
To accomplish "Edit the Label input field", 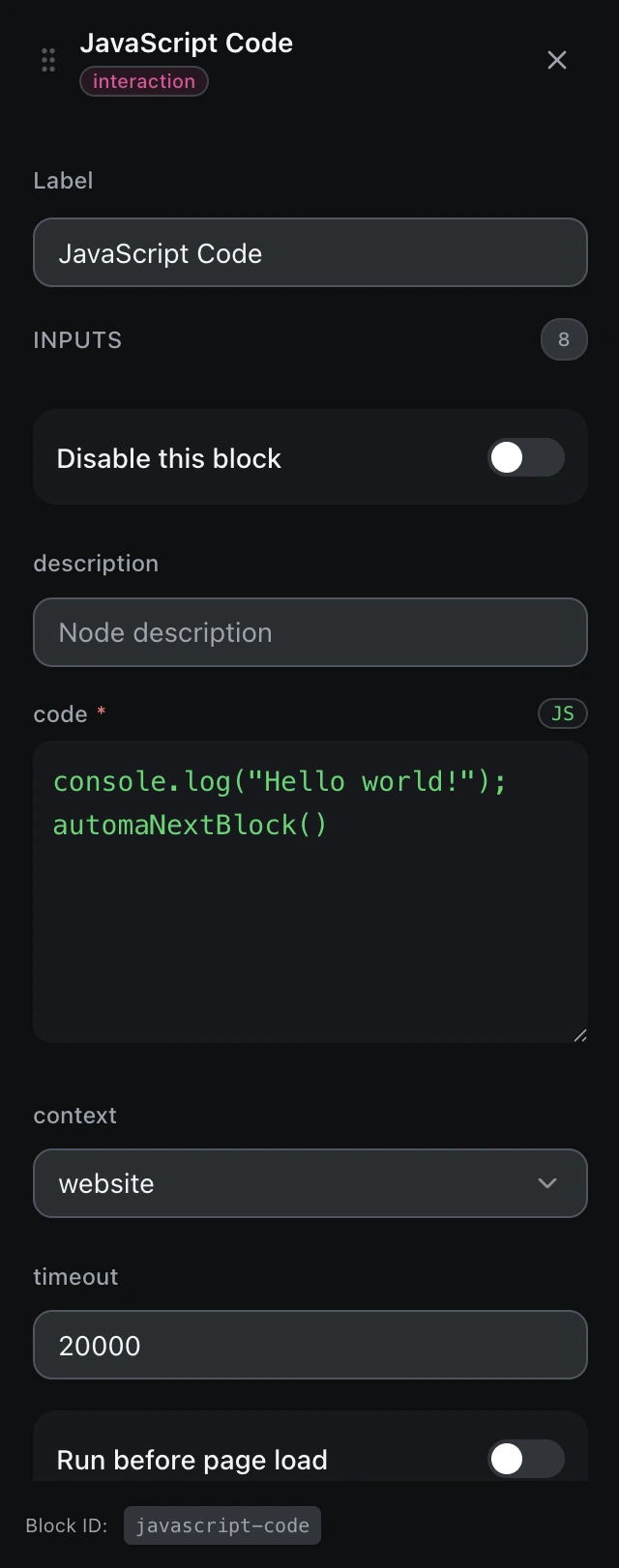I will click(310, 252).
